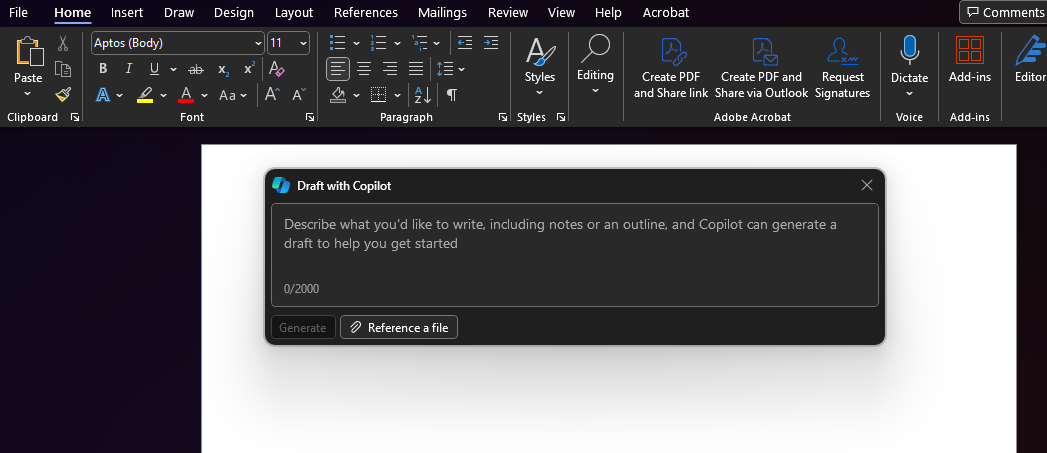Open the Clipboard pane launcher
Screen dimensions: 1047x453
coord(75,117)
